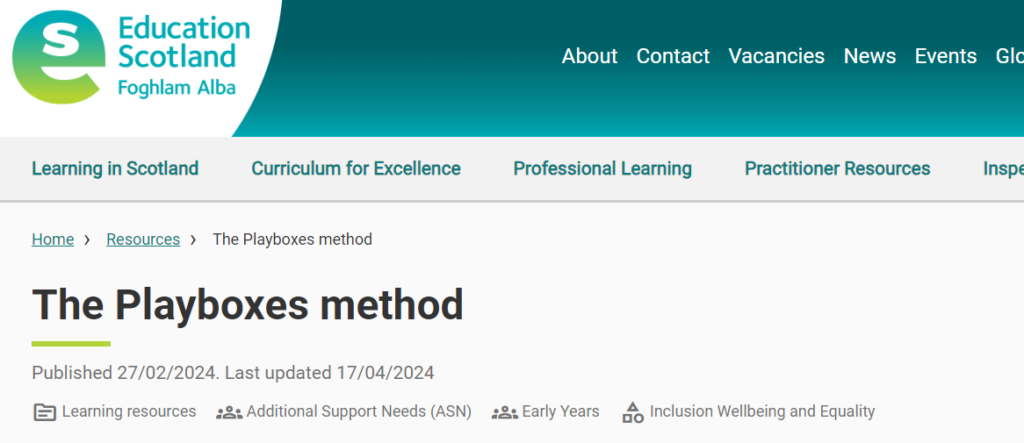Open Practitioner Resources navigation item
Viewport: 1024px width, 443px height.
pyautogui.click(x=837, y=169)
